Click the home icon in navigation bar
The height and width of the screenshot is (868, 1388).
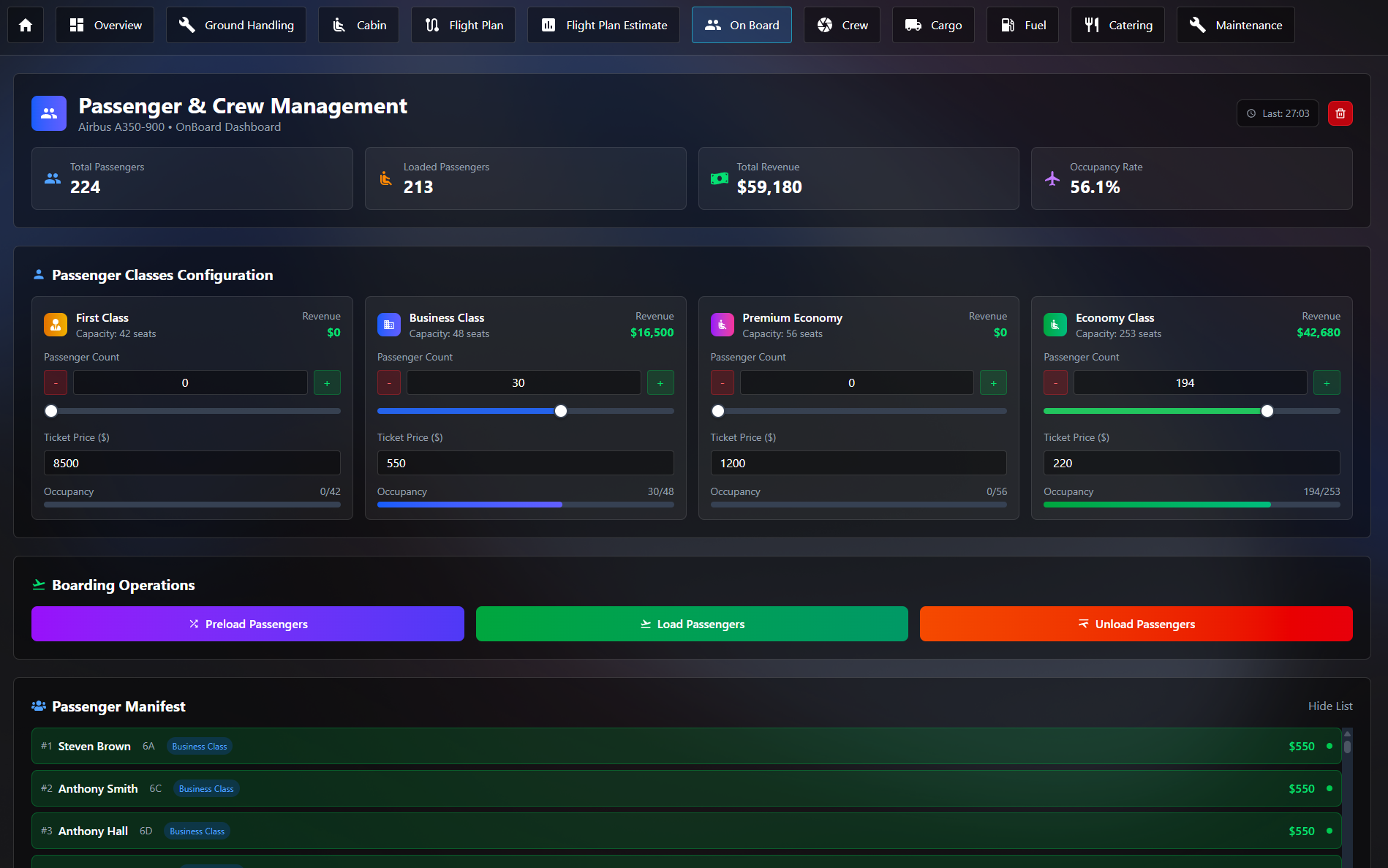26,25
